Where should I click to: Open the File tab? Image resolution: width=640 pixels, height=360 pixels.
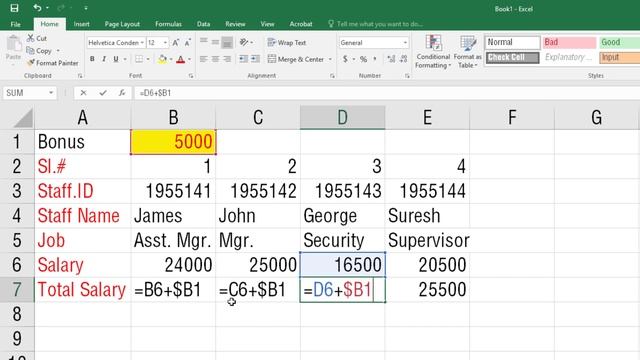pyautogui.click(x=16, y=24)
